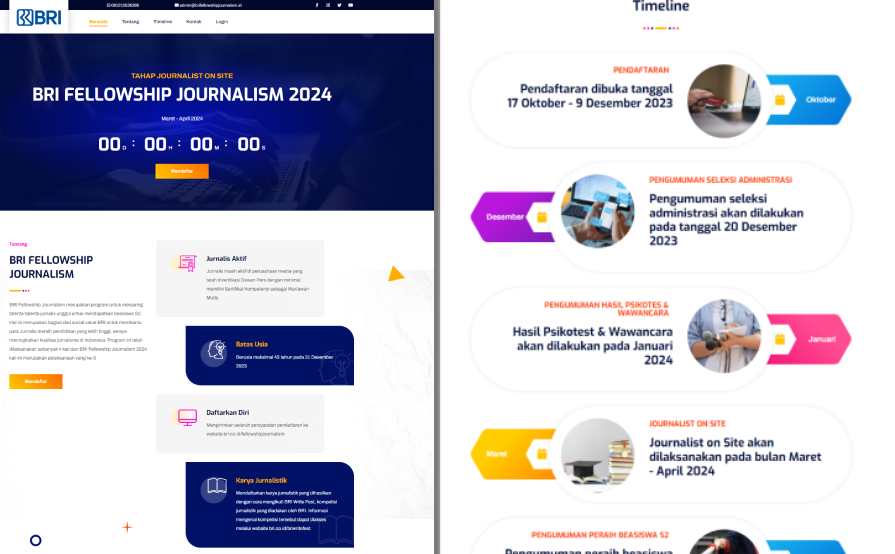
Task: Go to the Tentang menu item
Action: 130,21
